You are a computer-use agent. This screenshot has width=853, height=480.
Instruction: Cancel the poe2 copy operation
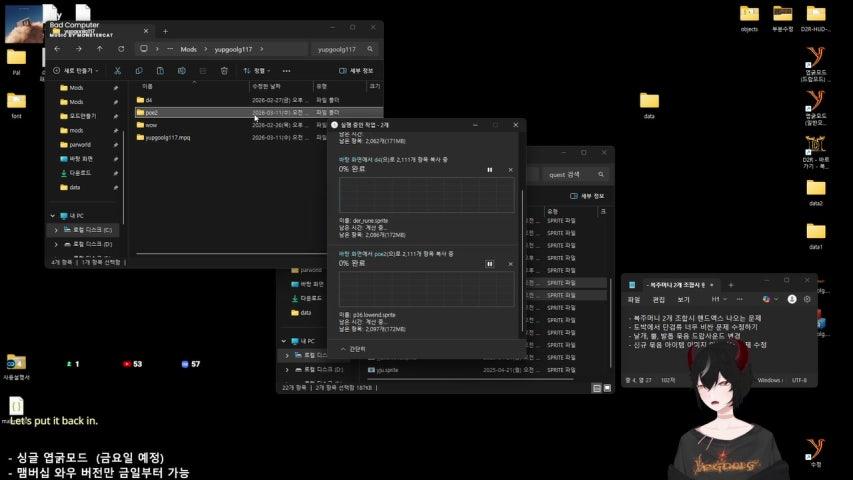pos(510,264)
